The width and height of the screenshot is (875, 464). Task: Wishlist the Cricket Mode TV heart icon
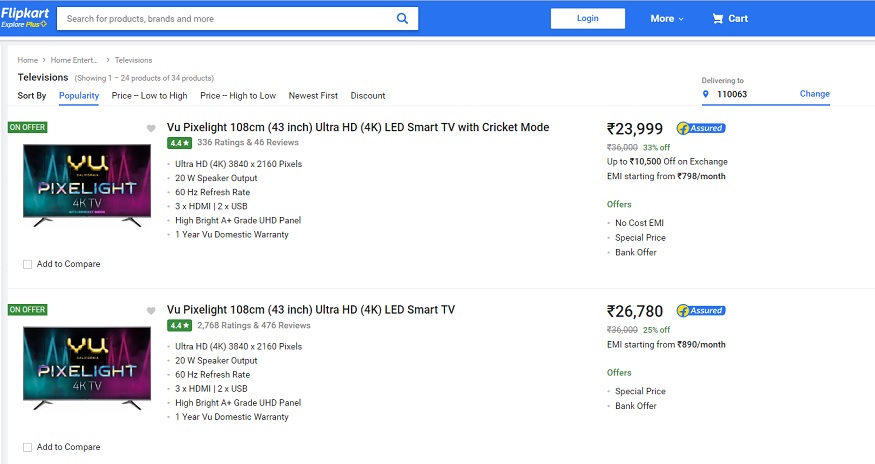click(151, 128)
